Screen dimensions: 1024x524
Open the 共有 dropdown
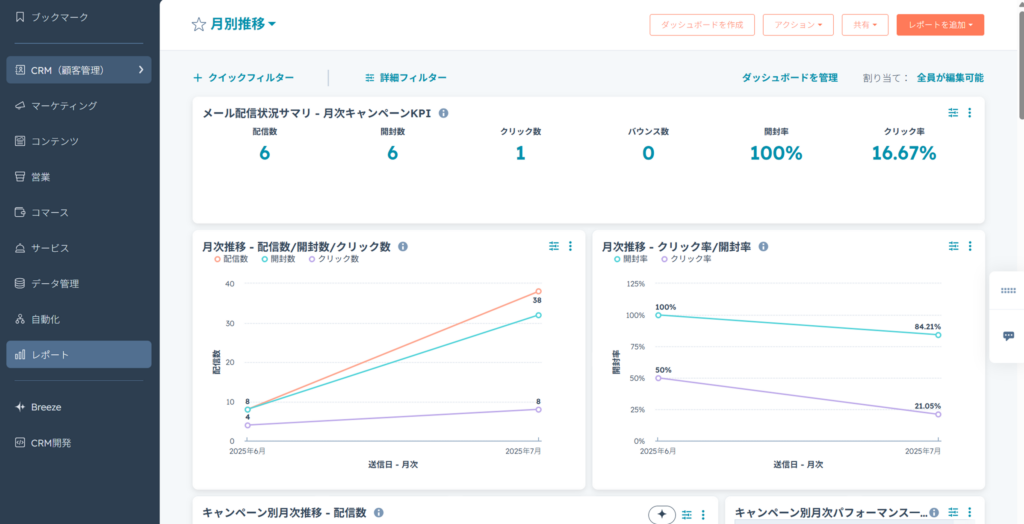865,25
